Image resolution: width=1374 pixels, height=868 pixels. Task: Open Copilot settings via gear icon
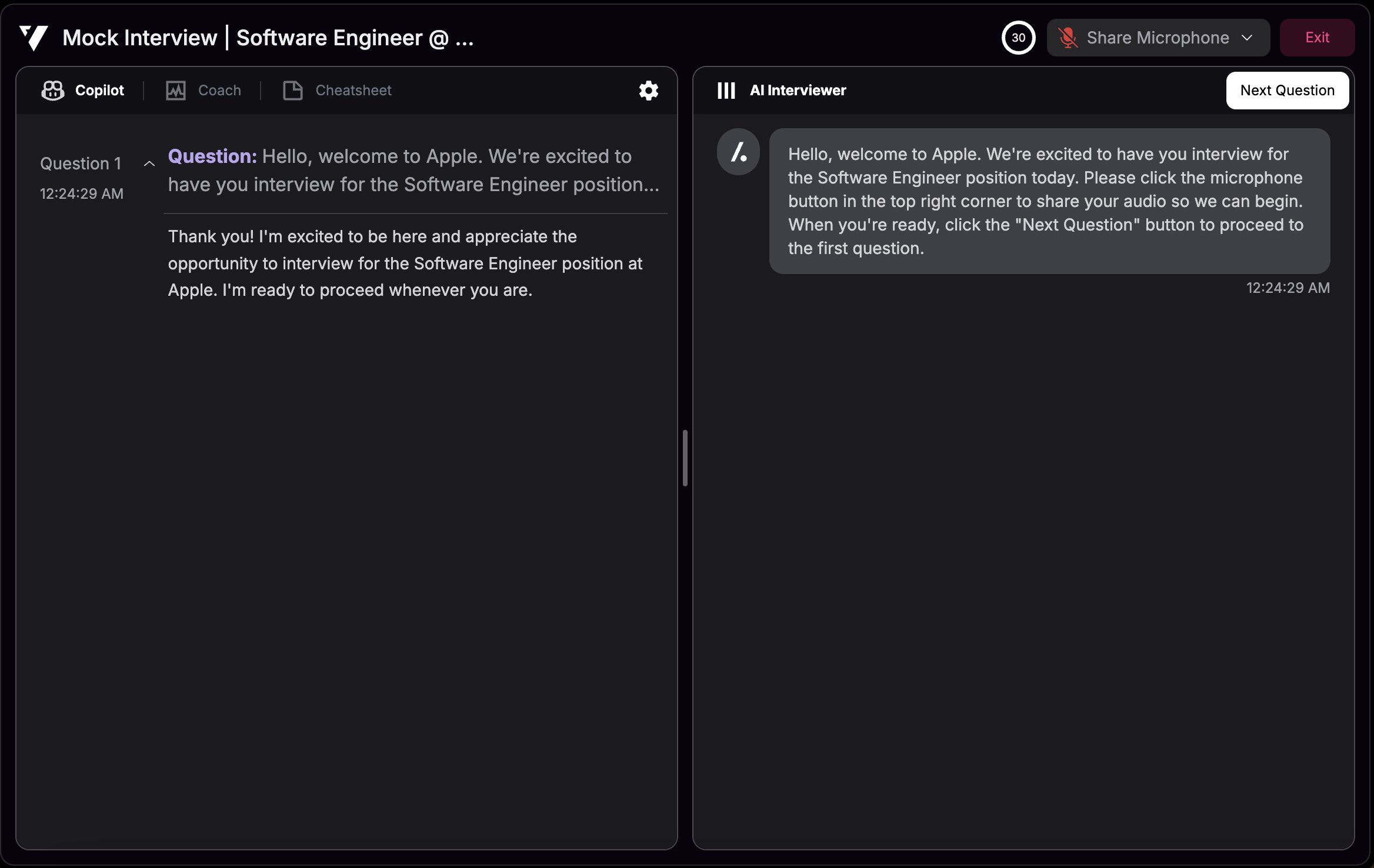click(x=648, y=91)
